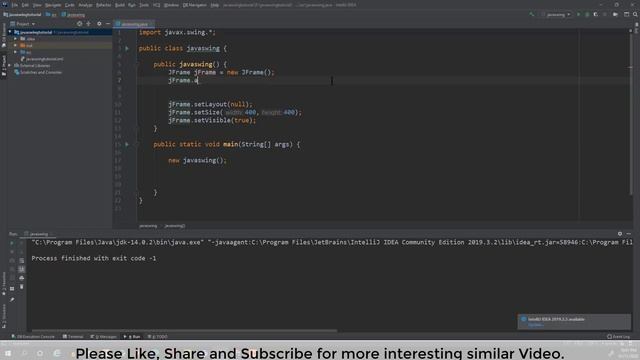Click the pin tab icon in Run panel
This screenshot has width=640, height=360.
point(12,300)
